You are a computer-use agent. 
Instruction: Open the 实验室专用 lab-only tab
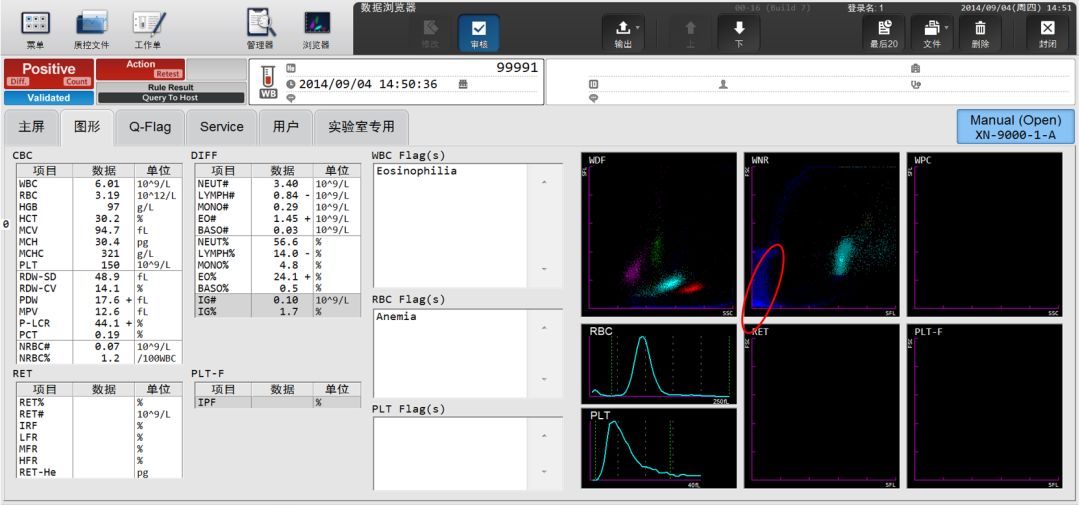coord(361,127)
